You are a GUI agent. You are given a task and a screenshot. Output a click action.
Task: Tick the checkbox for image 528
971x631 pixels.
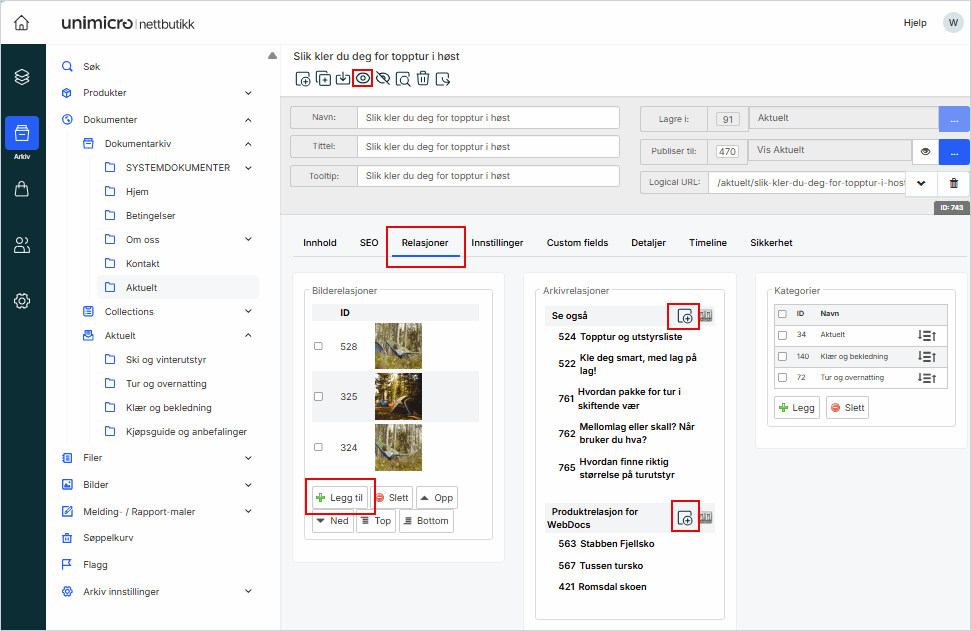tap(318, 346)
